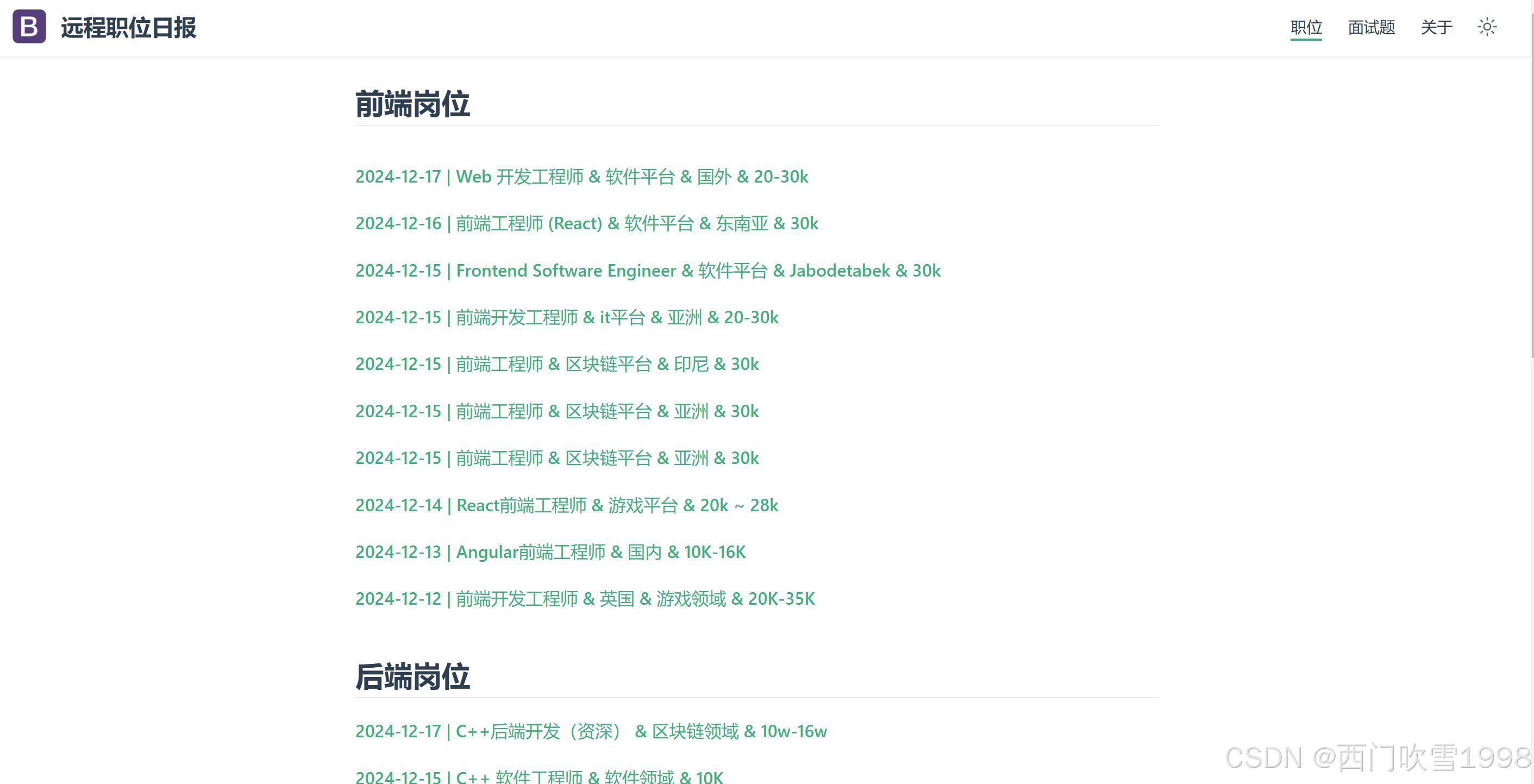Click the purple B logo icon
Screen dimensions: 1534x784
coord(29,27)
